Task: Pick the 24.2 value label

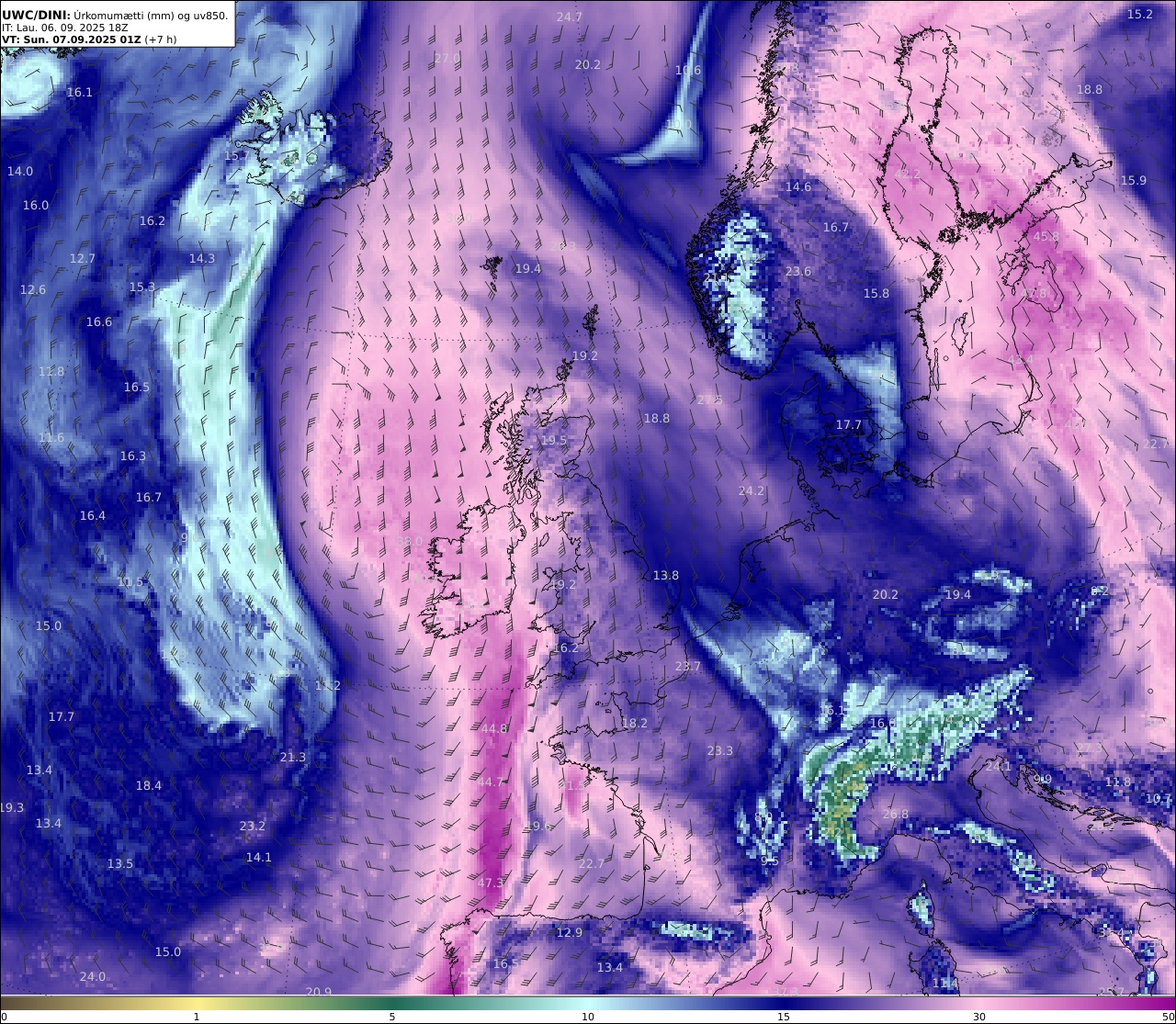Action: [752, 490]
